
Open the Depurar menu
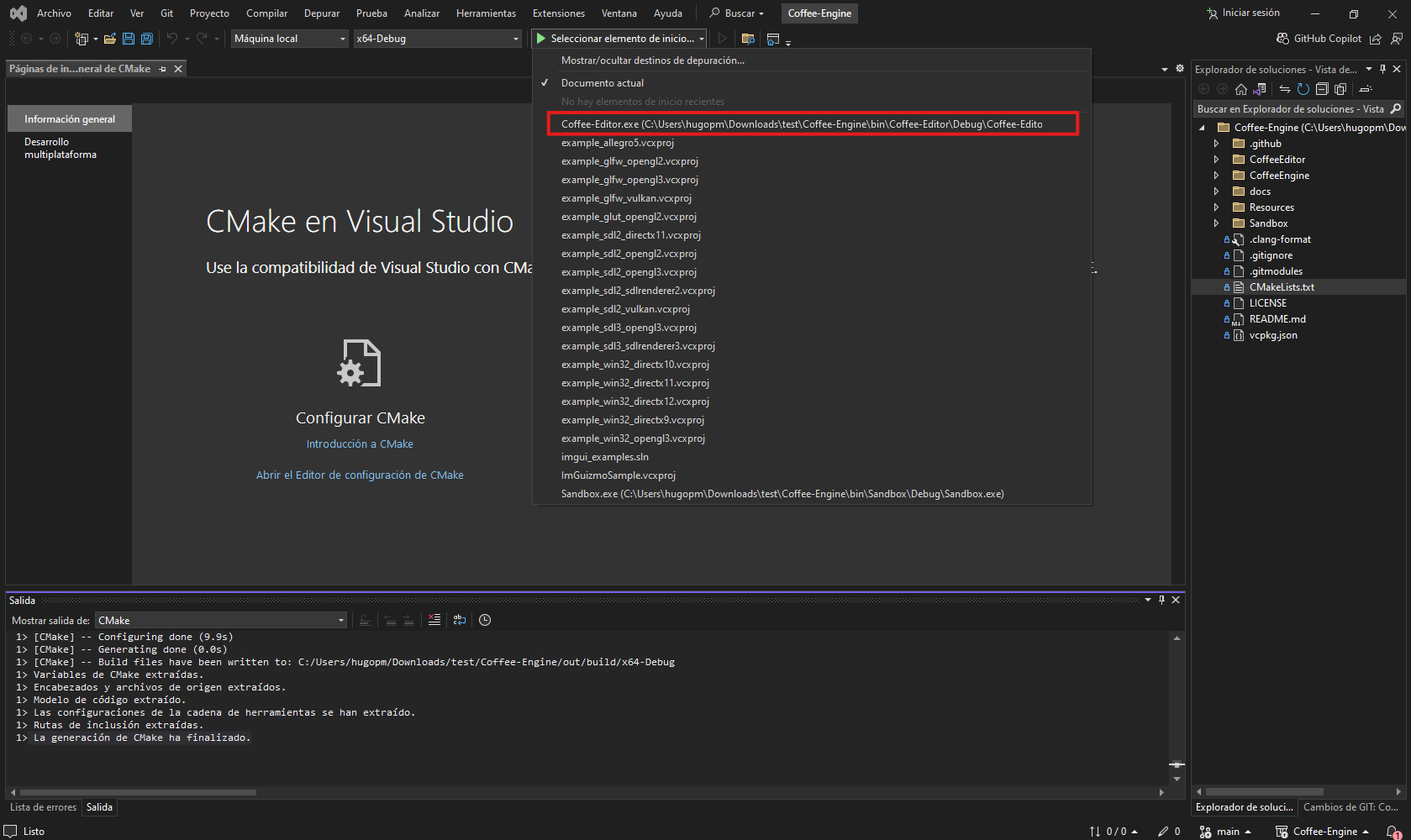pyautogui.click(x=322, y=13)
